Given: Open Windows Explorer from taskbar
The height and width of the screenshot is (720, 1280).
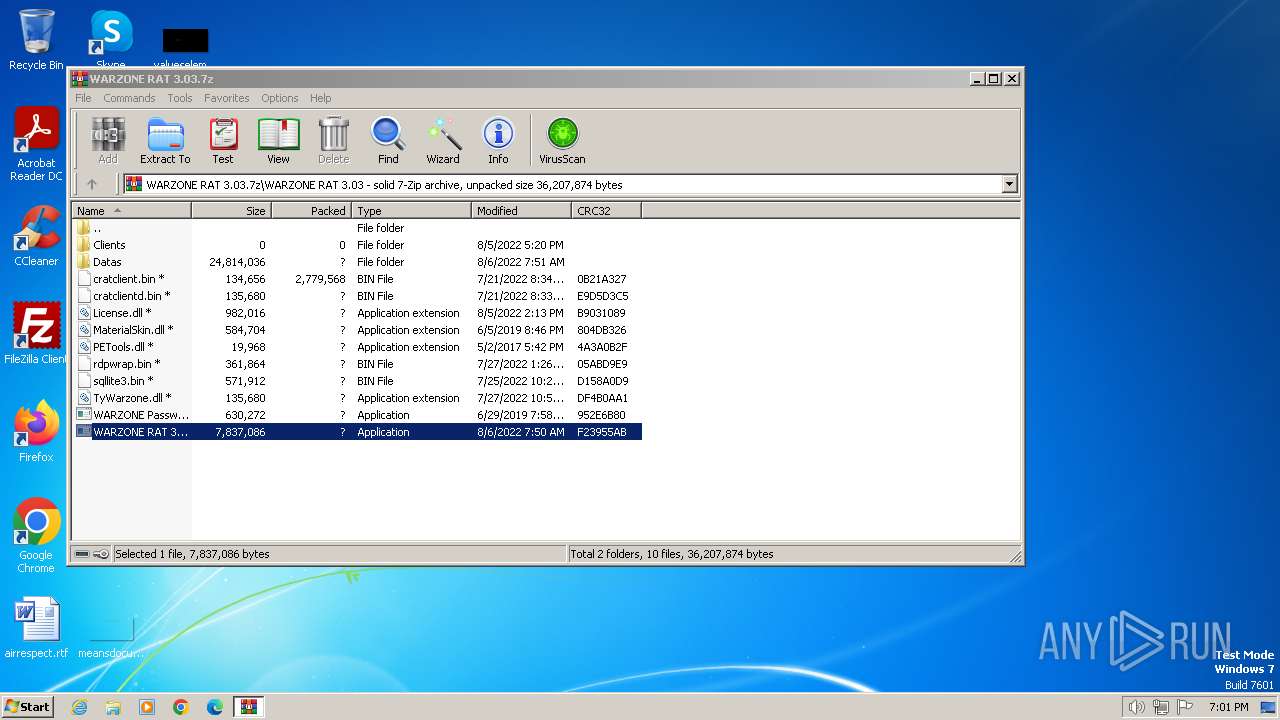Looking at the screenshot, I should pos(113,707).
